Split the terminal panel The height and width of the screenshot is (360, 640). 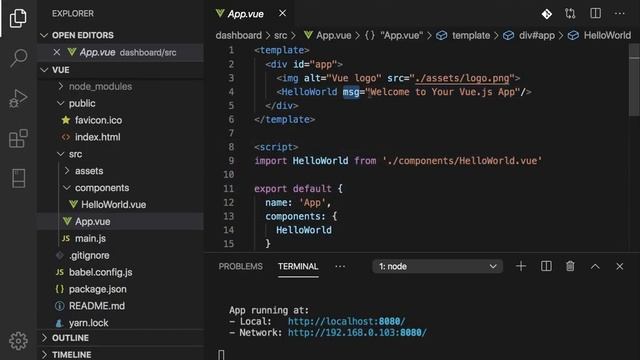546,266
